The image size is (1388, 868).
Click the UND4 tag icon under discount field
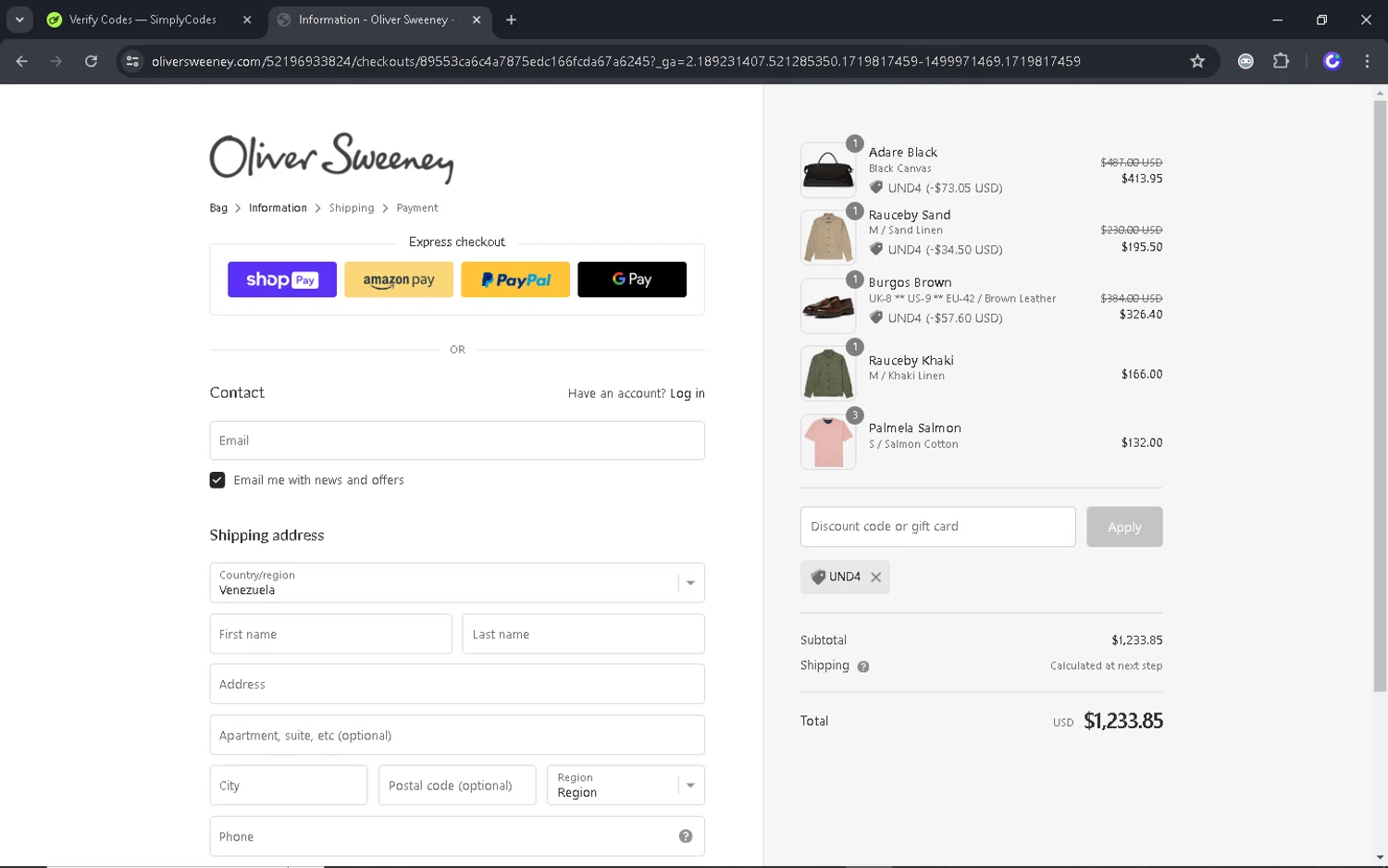(818, 577)
